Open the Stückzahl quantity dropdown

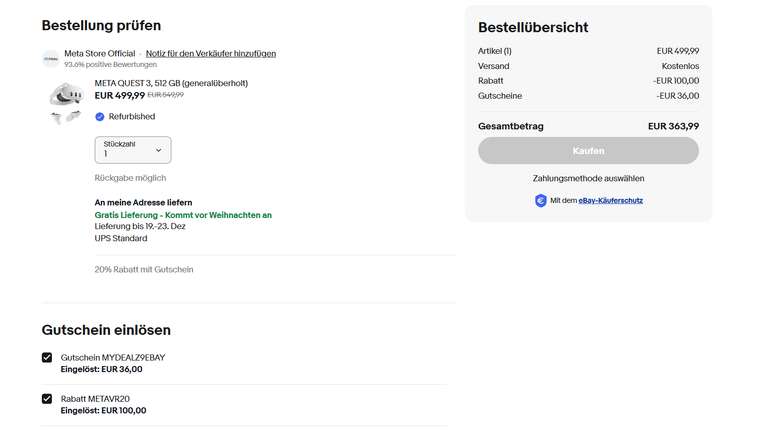(x=133, y=150)
